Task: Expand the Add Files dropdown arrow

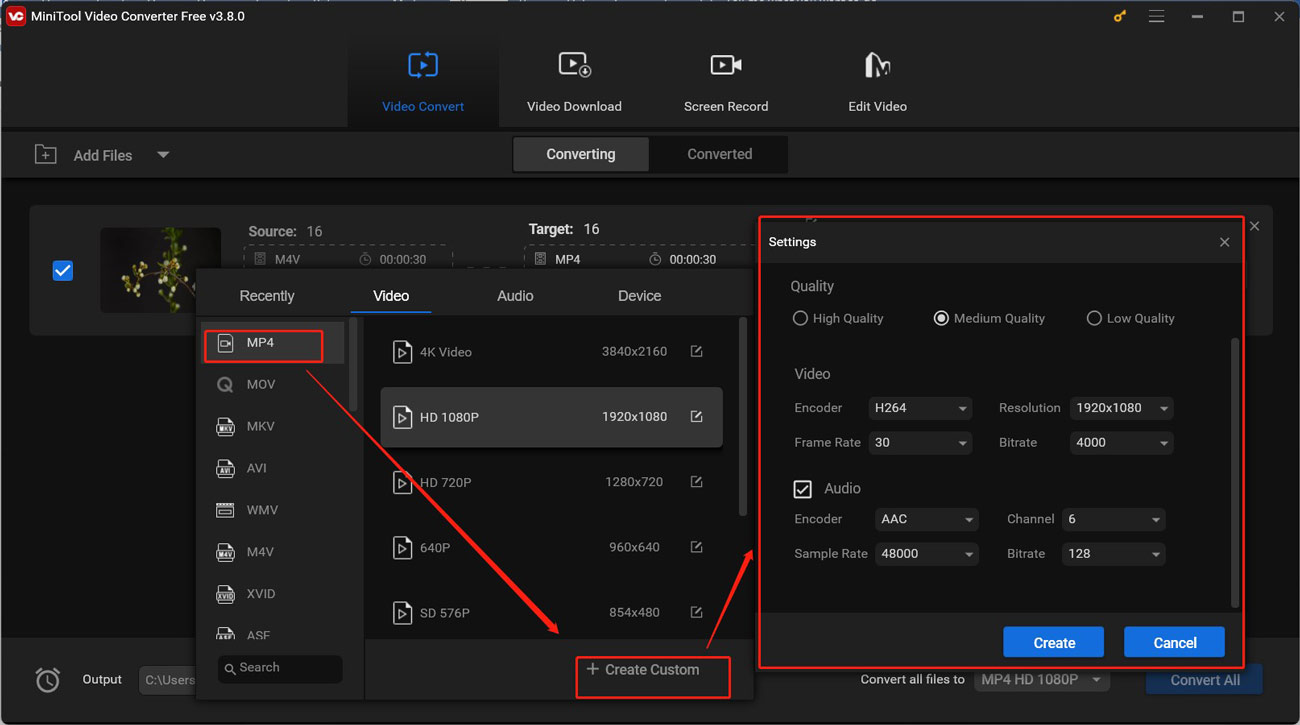Action: [x=163, y=155]
